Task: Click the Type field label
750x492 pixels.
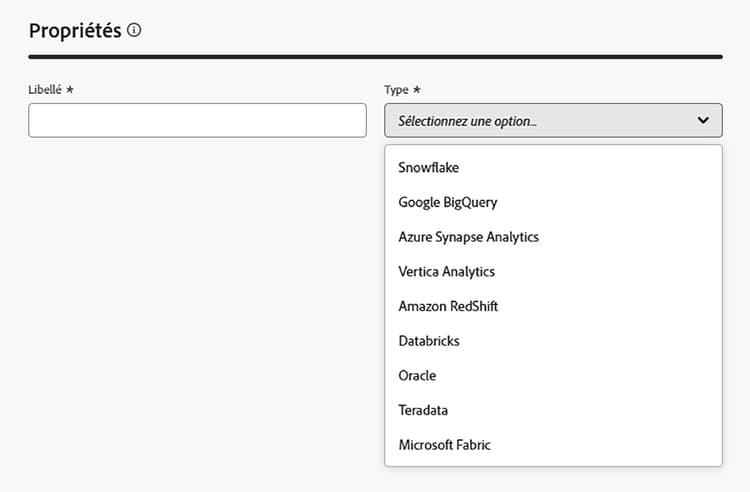Action: pyautogui.click(x=396, y=90)
